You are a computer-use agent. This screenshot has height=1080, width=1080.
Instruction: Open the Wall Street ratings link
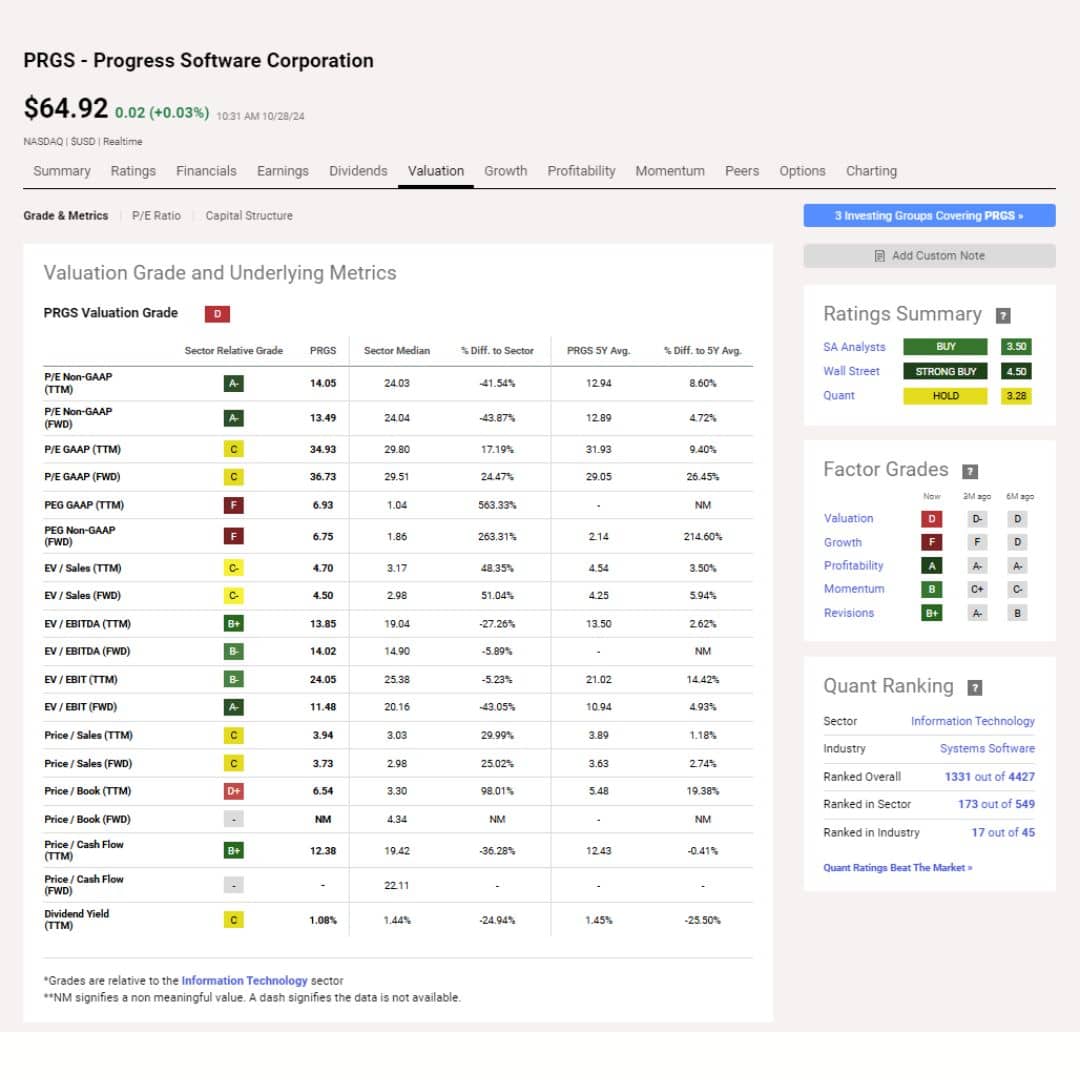click(851, 371)
